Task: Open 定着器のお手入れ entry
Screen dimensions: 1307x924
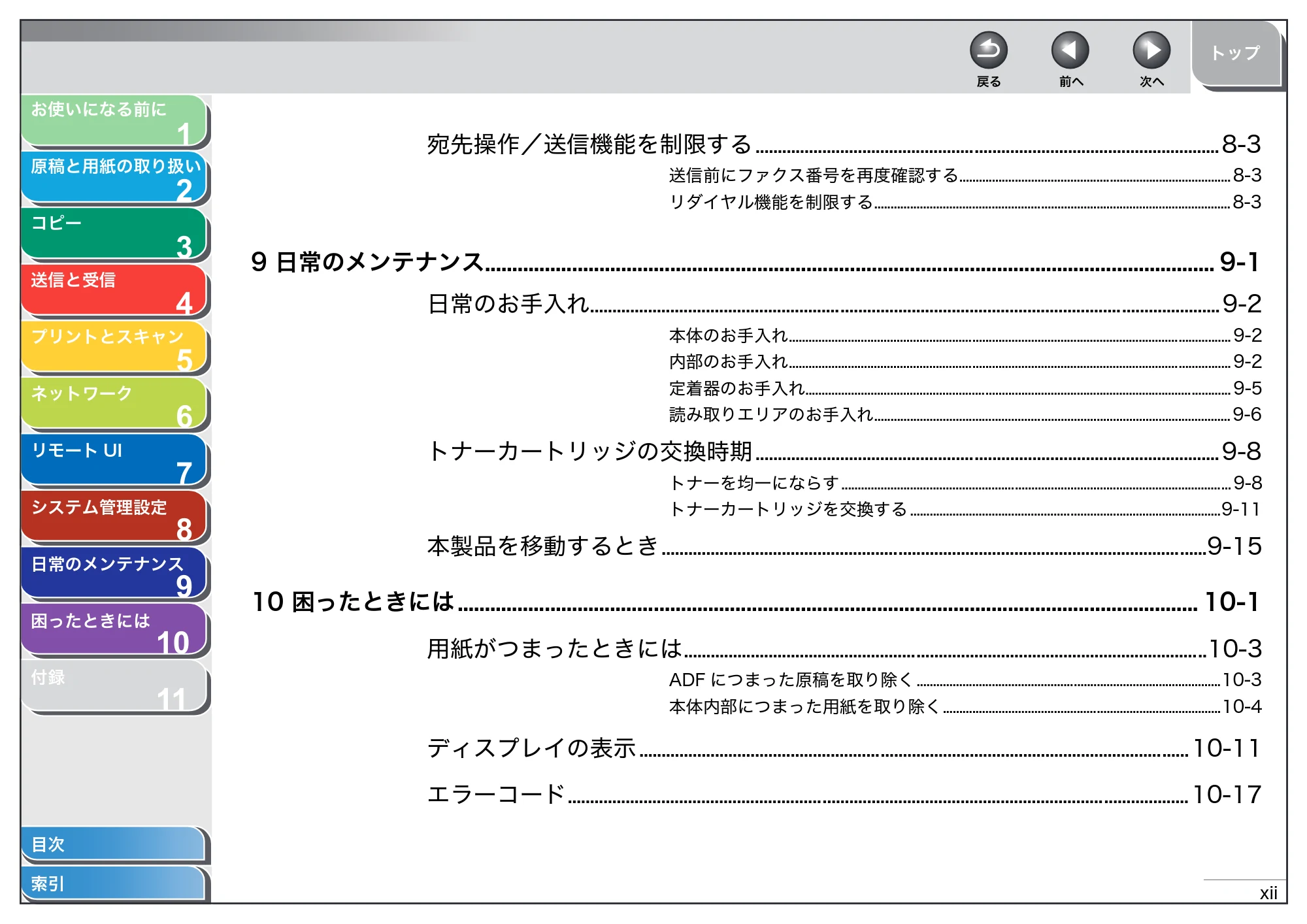Action: click(965, 388)
